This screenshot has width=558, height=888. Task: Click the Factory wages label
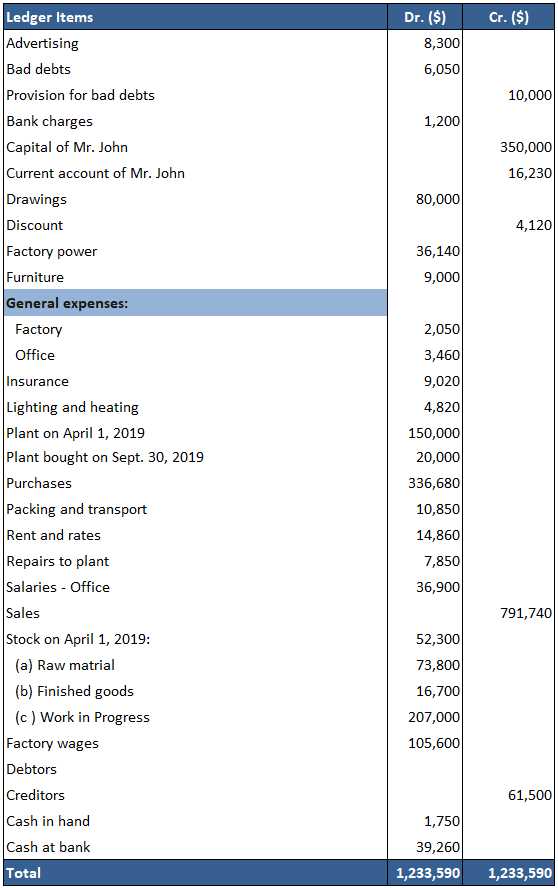(x=52, y=744)
